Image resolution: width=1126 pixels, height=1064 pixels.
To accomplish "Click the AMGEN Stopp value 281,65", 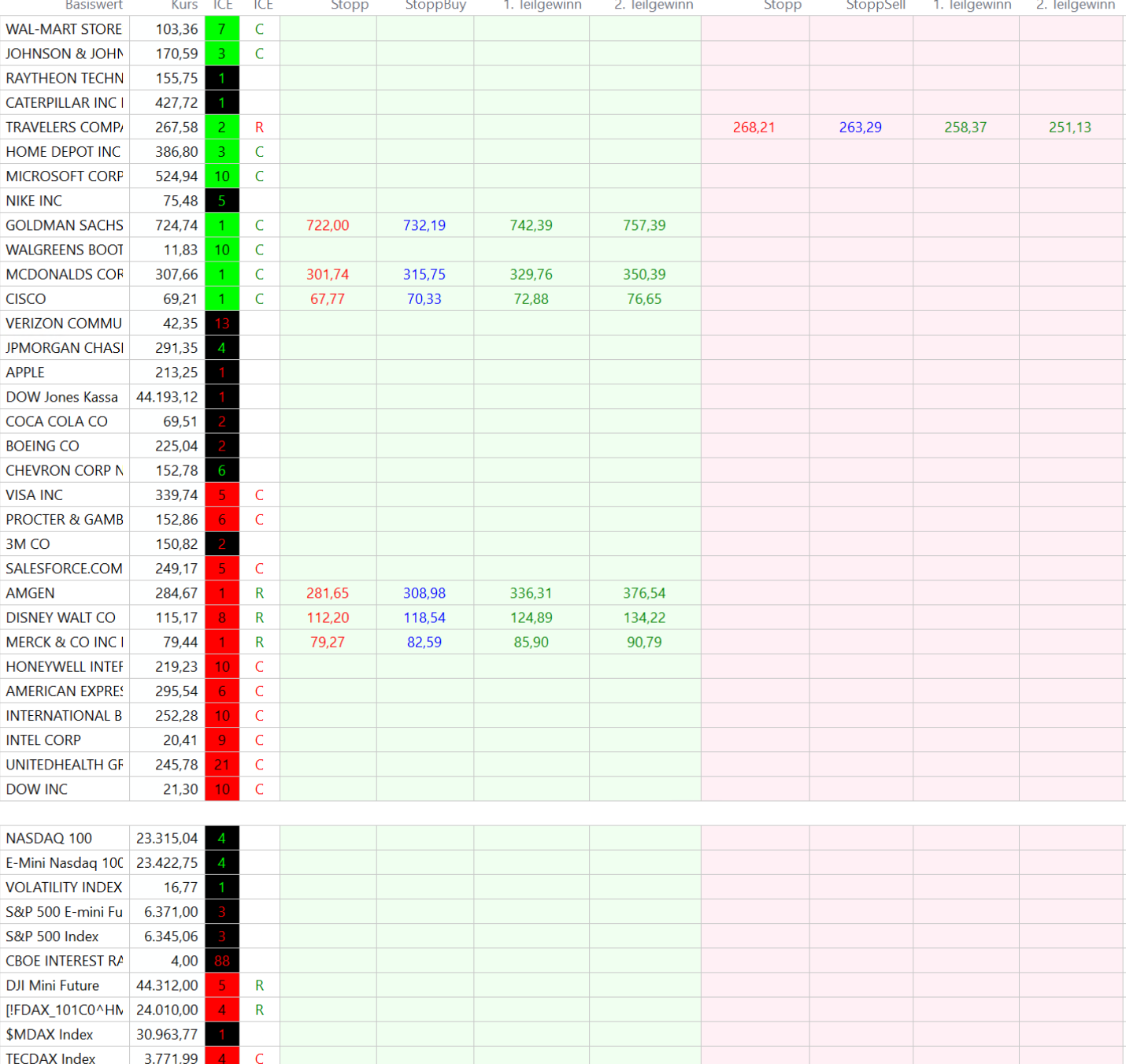I will (328, 593).
